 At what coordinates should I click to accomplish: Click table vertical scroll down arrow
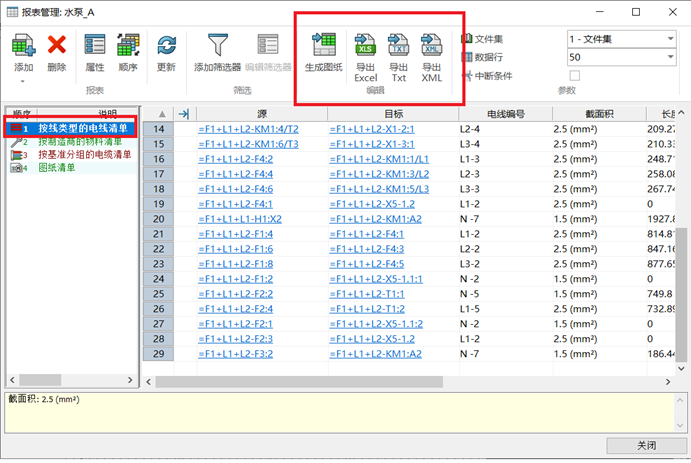point(681,369)
